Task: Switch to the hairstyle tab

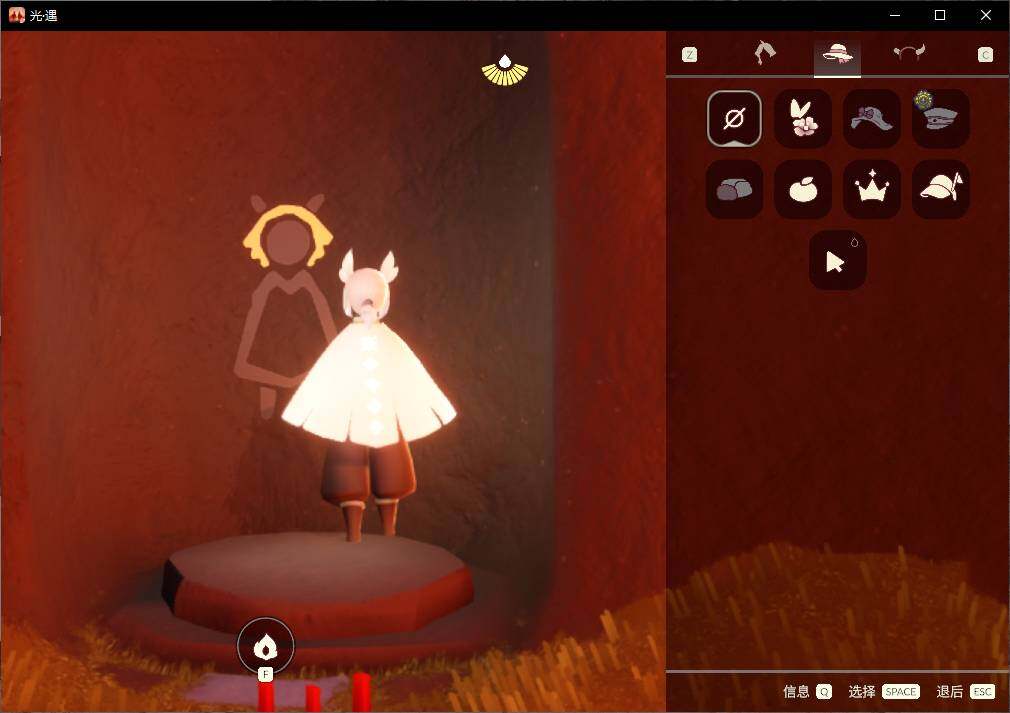Action: pos(765,53)
